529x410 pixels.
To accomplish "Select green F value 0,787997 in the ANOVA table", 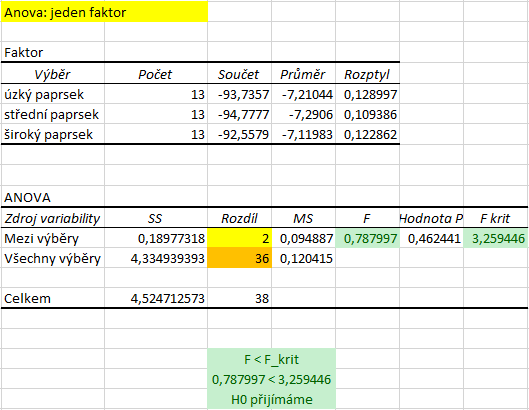I will pos(367,238).
